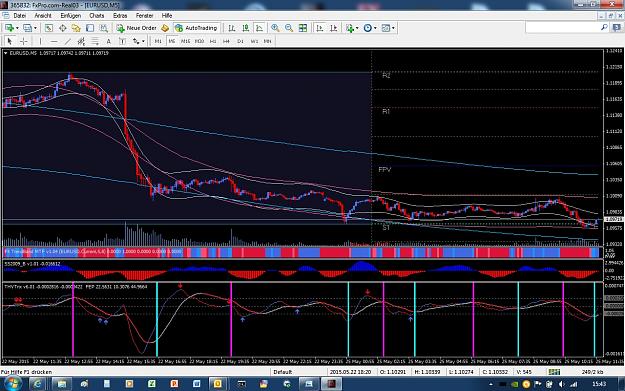
Task: Switch to candlestick chart mode
Action: point(246,28)
